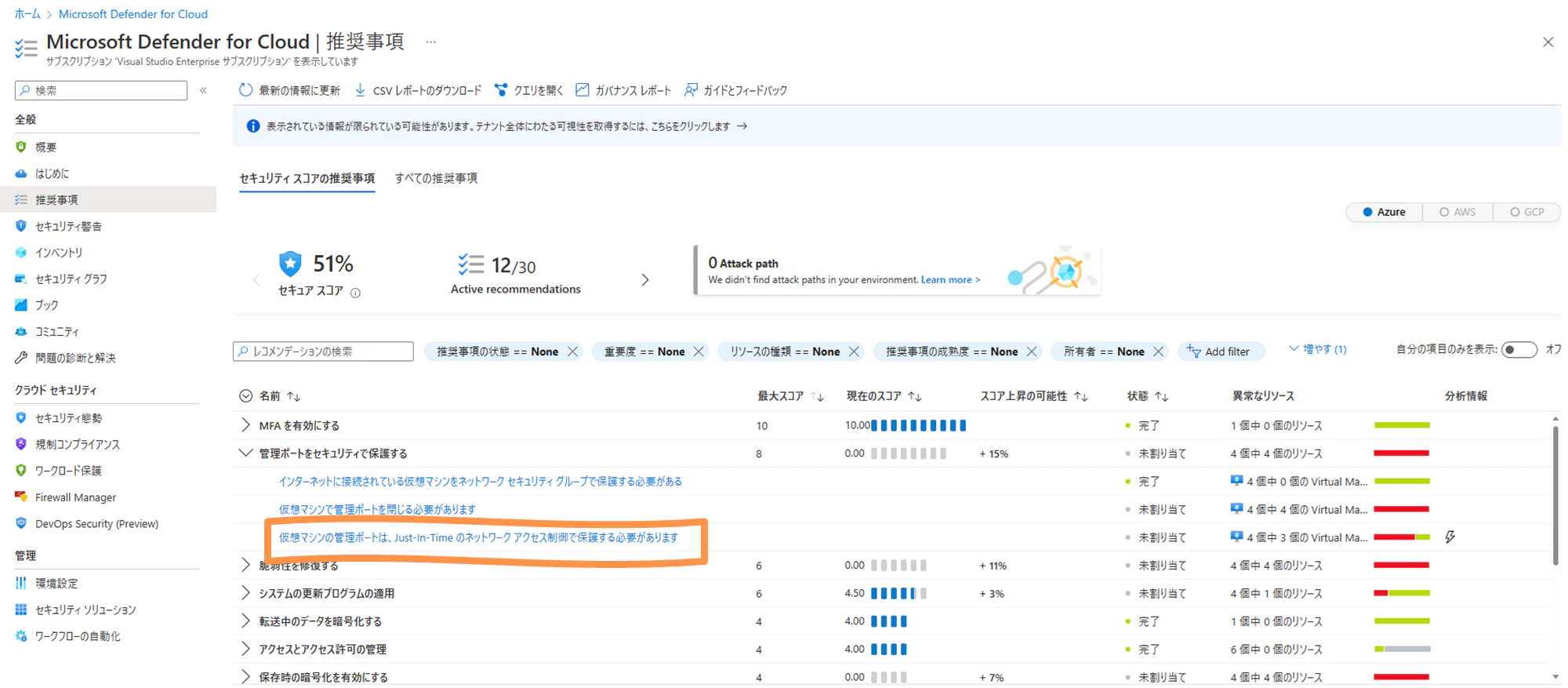Open セキュリティ ソリューション grid icon
The width and height of the screenshot is (1568, 688).
pyautogui.click(x=21, y=610)
